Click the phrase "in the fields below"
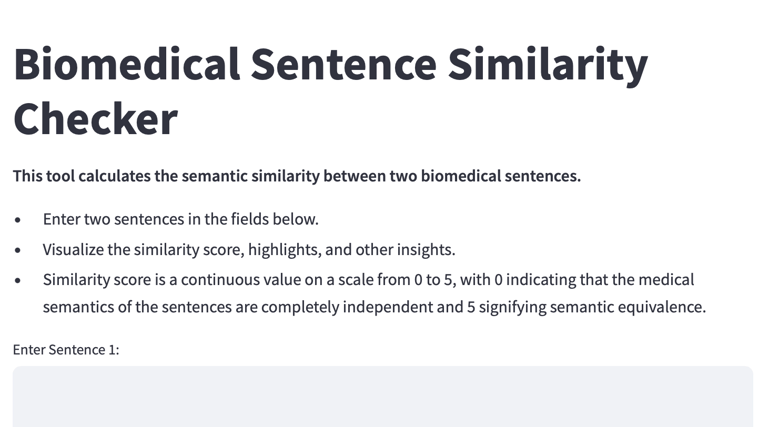Image resolution: width=768 pixels, height=427 pixels. 252,218
